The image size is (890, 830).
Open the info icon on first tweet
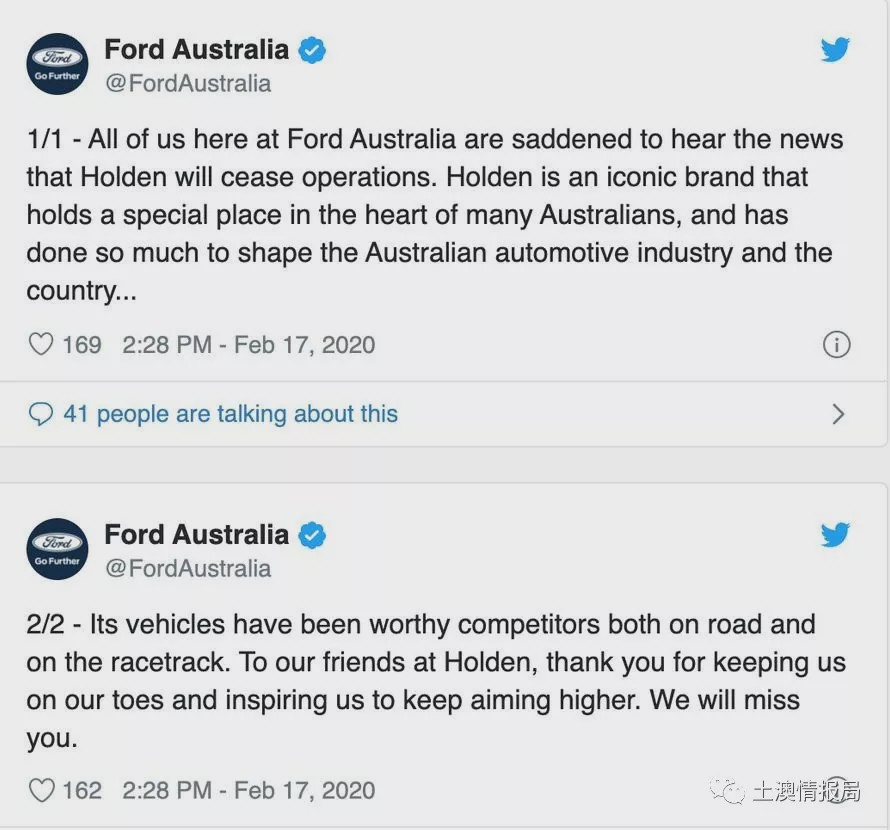836,345
